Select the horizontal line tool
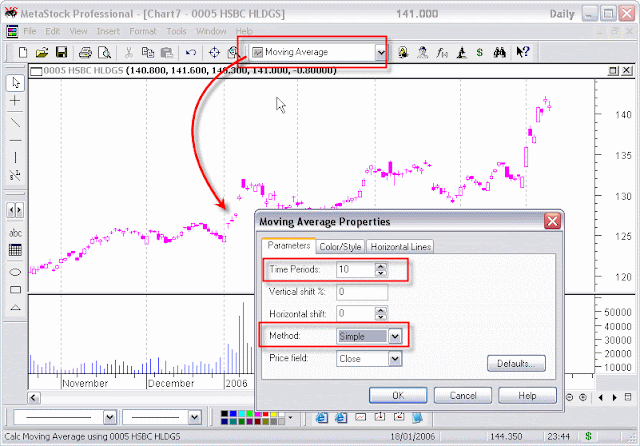Image resolution: width=640 pixels, height=446 pixels. 15,140
